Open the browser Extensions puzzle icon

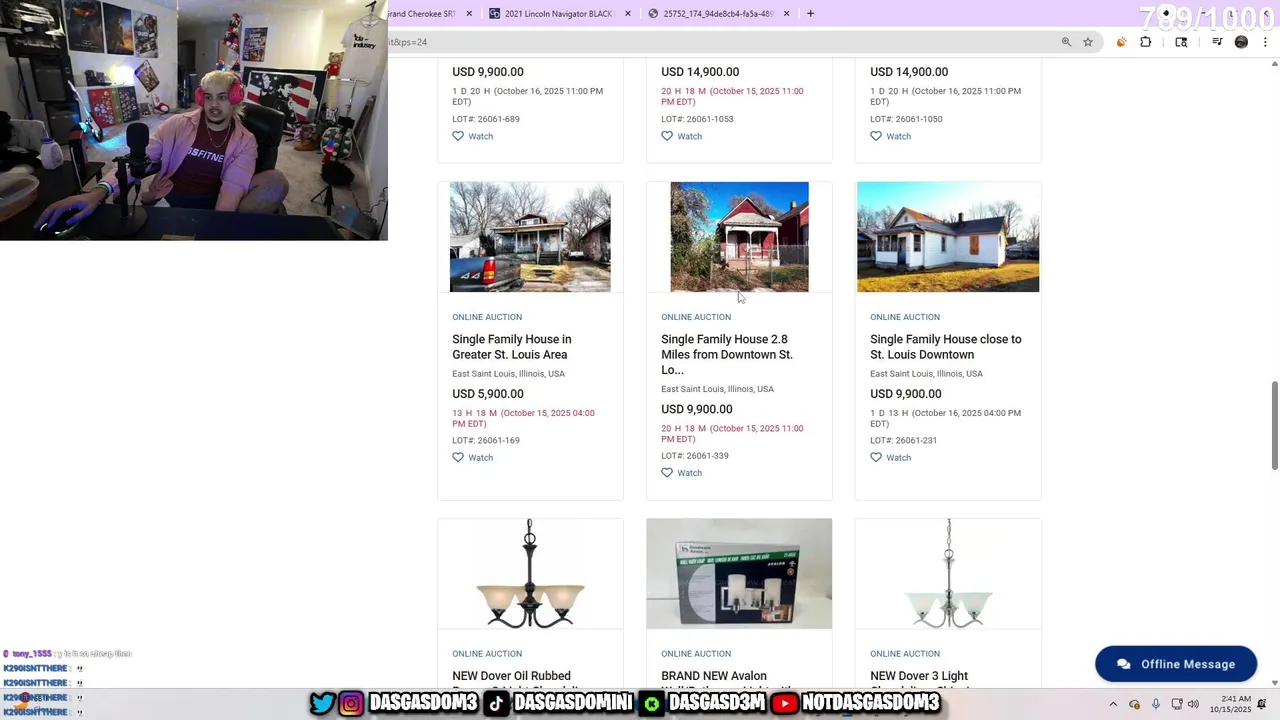pyautogui.click(x=1146, y=42)
